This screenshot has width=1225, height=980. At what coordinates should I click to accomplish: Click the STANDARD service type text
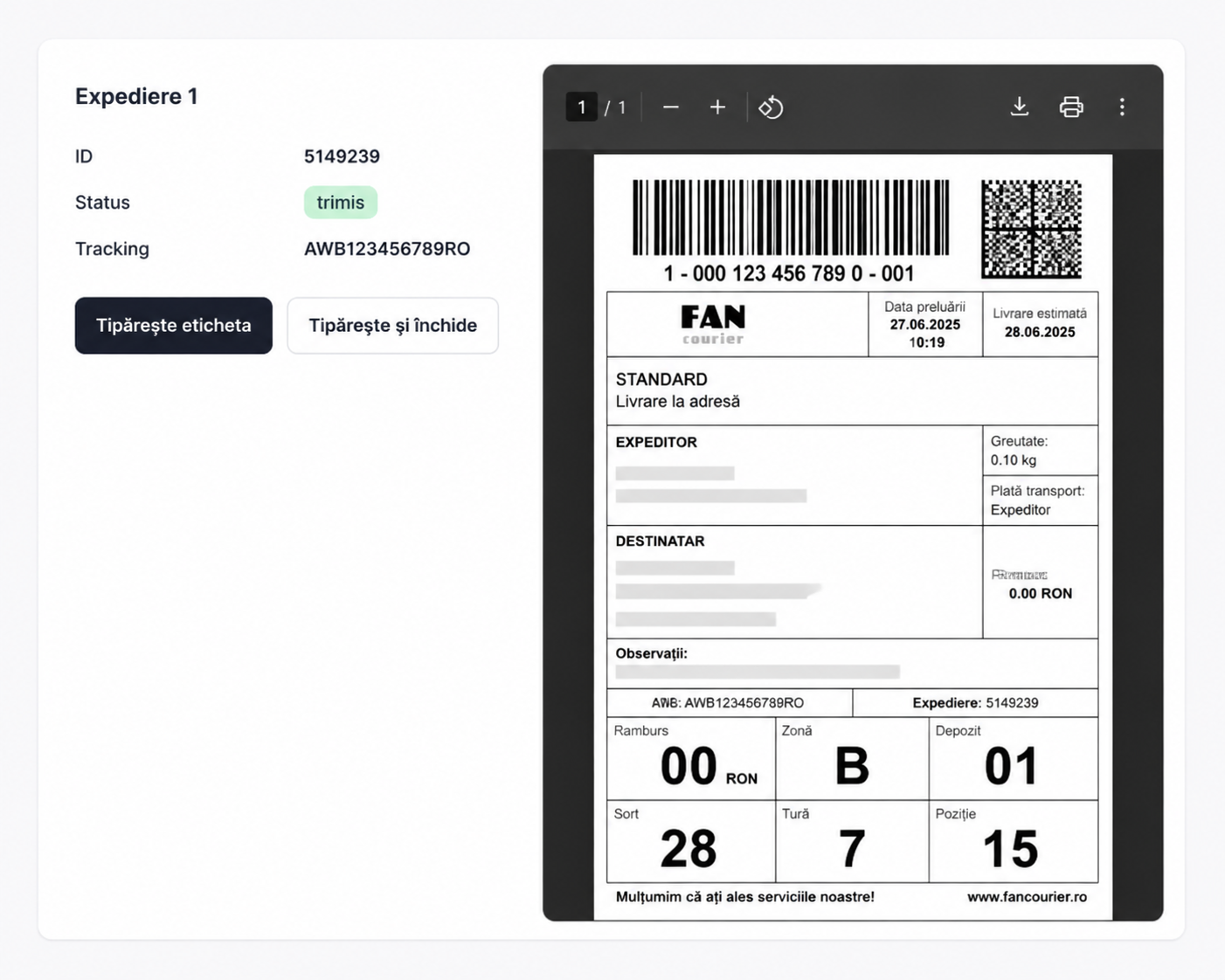point(661,379)
